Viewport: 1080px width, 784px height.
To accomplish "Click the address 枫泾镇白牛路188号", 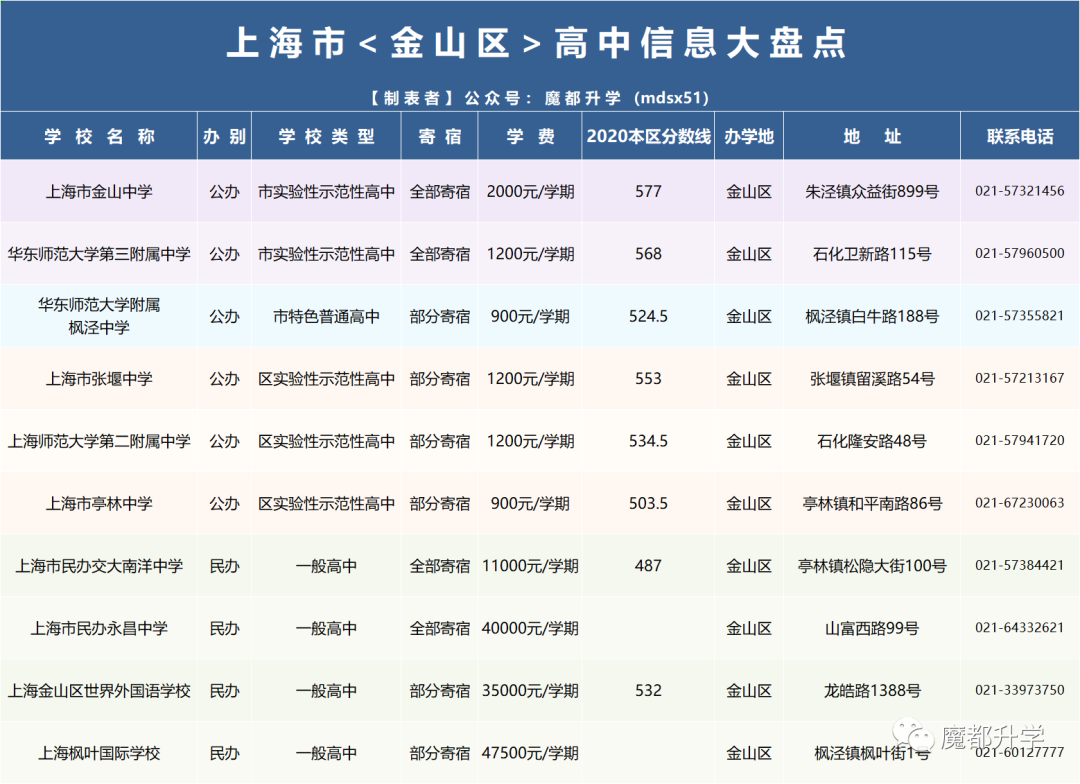I will (872, 316).
